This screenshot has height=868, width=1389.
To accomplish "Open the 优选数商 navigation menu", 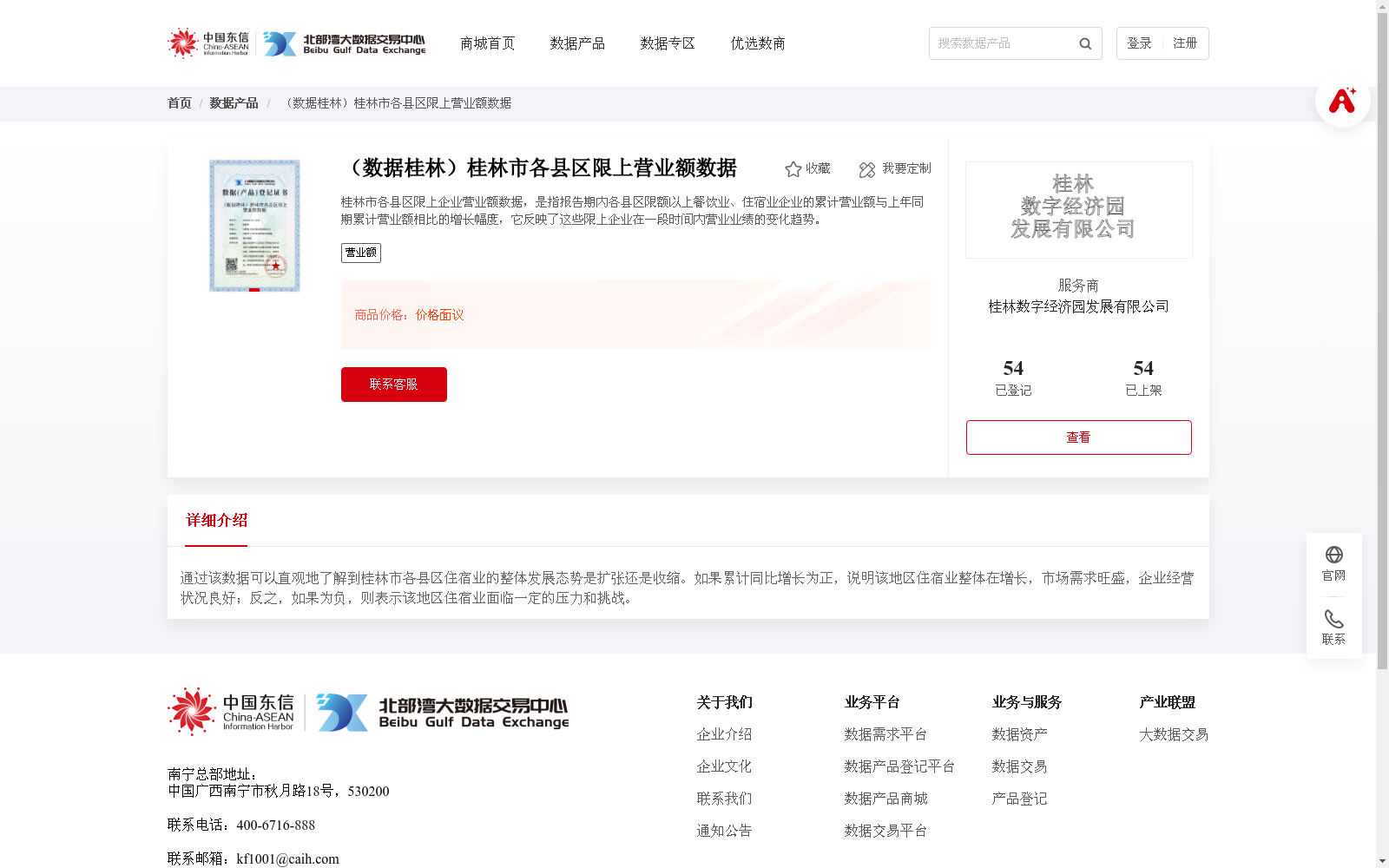I will 757,43.
